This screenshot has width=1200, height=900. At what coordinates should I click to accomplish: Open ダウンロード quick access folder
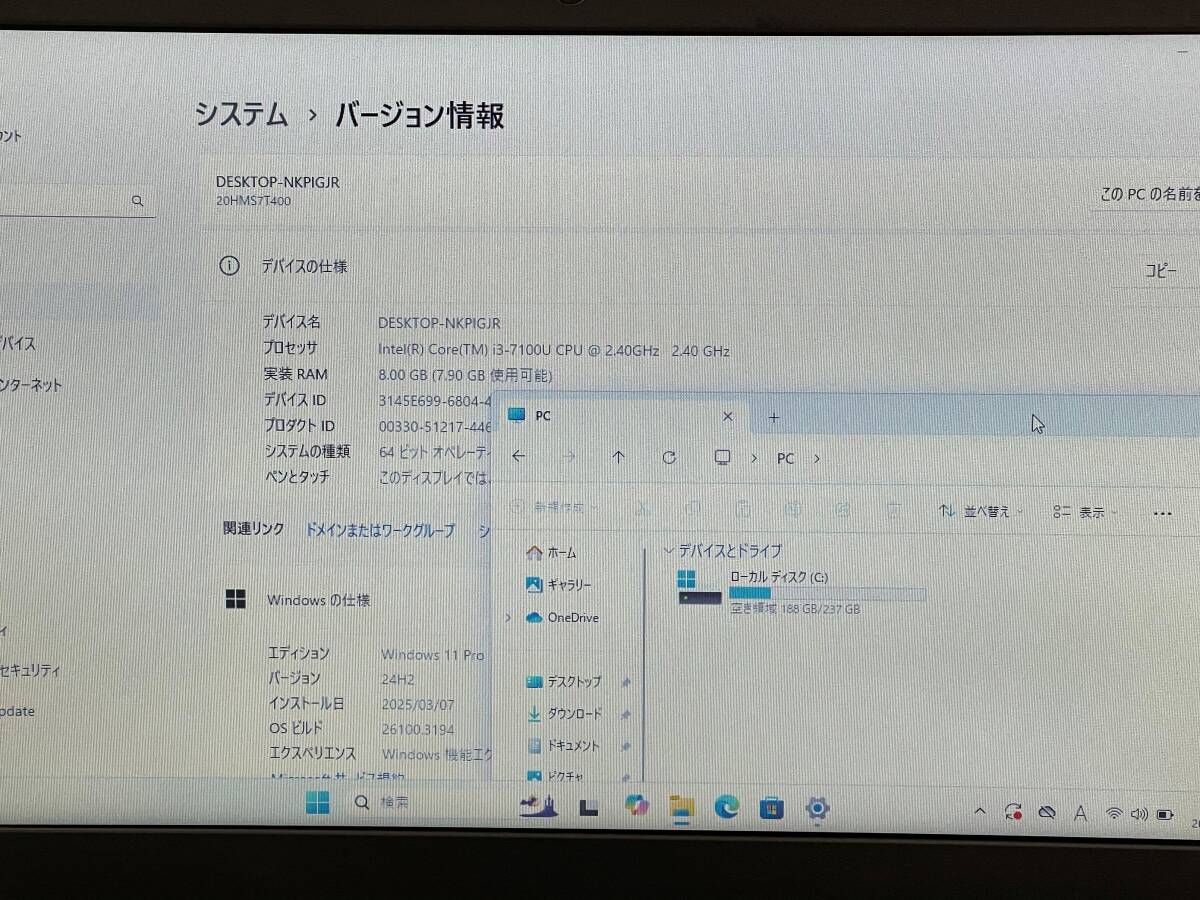[x=564, y=714]
